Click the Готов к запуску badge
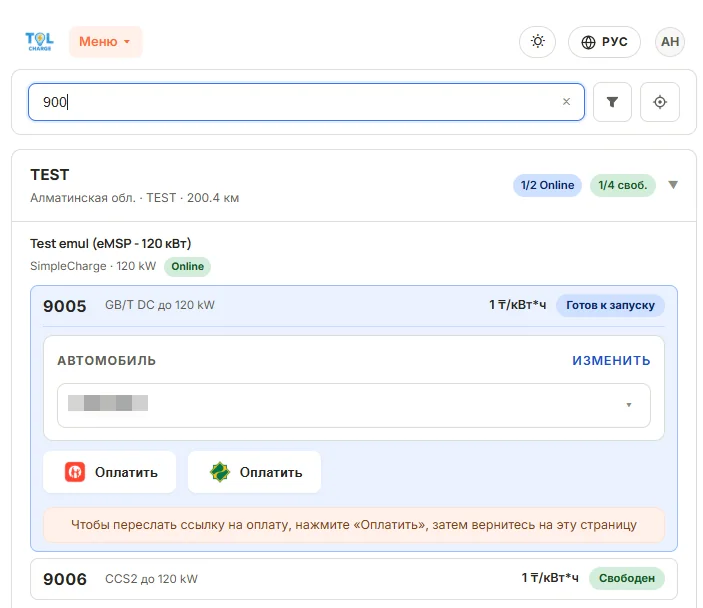Image resolution: width=703 pixels, height=608 pixels. click(x=610, y=305)
